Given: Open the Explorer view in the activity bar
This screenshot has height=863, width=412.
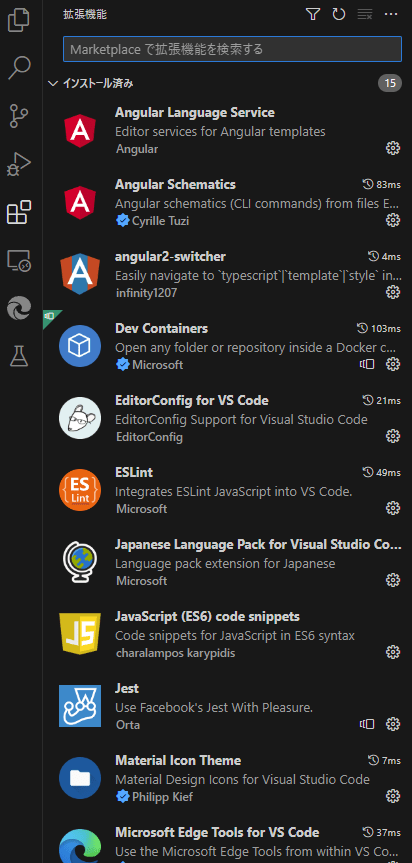Looking at the screenshot, I should pyautogui.click(x=20, y=20).
